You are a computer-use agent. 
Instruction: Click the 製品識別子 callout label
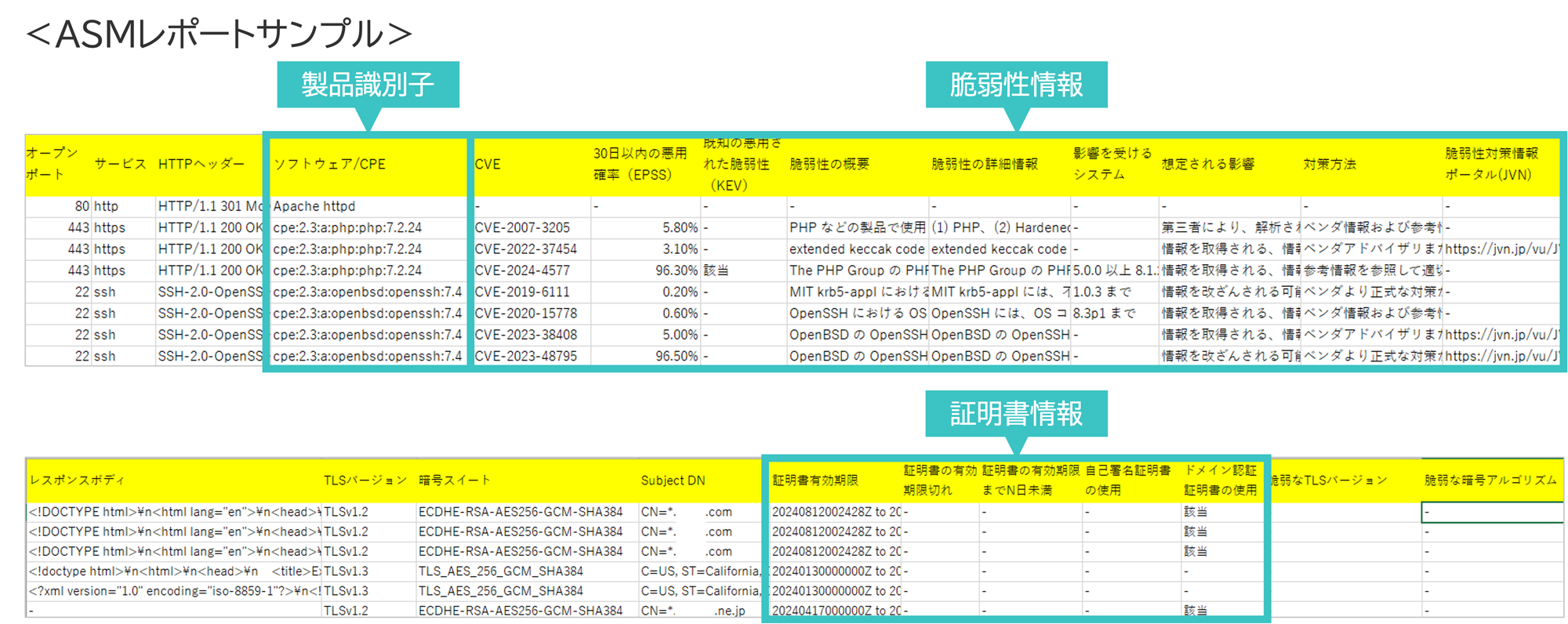[x=368, y=85]
